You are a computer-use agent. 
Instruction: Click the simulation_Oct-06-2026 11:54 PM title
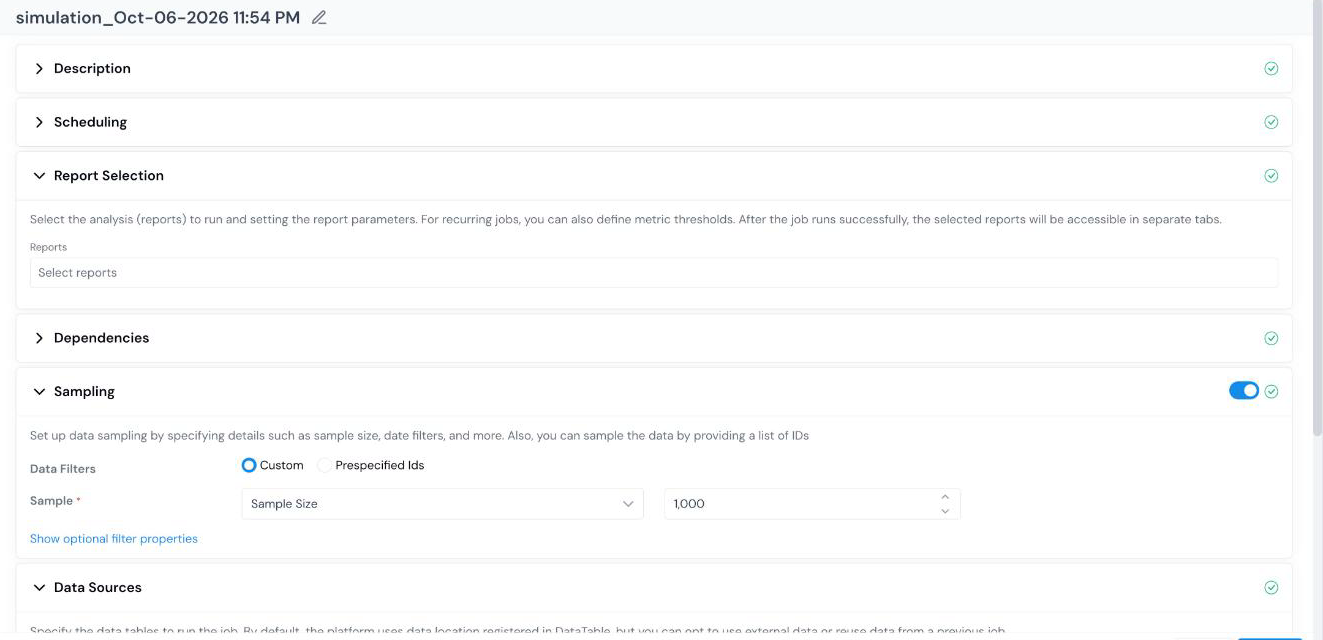click(x=158, y=18)
